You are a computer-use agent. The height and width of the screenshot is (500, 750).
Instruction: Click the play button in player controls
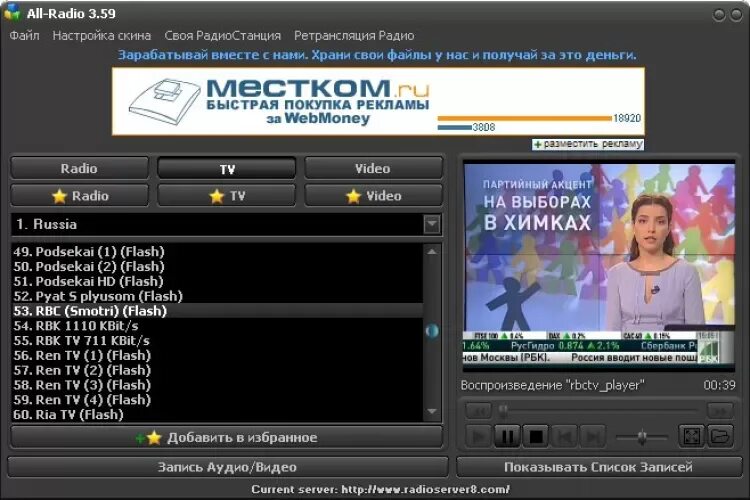click(478, 436)
